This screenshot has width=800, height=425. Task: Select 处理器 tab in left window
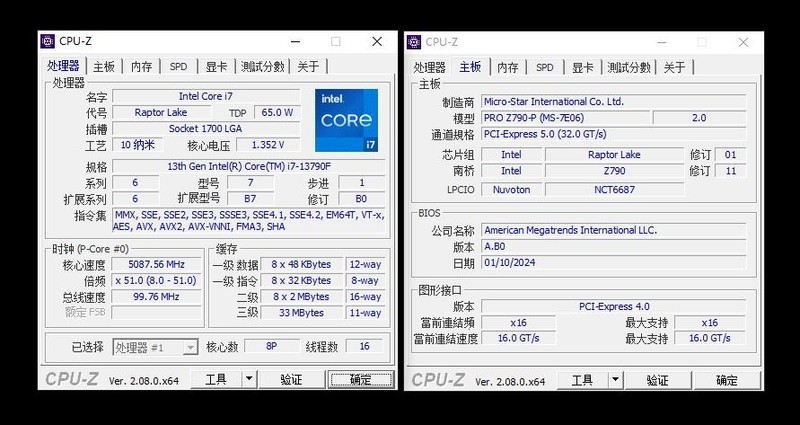pos(63,65)
